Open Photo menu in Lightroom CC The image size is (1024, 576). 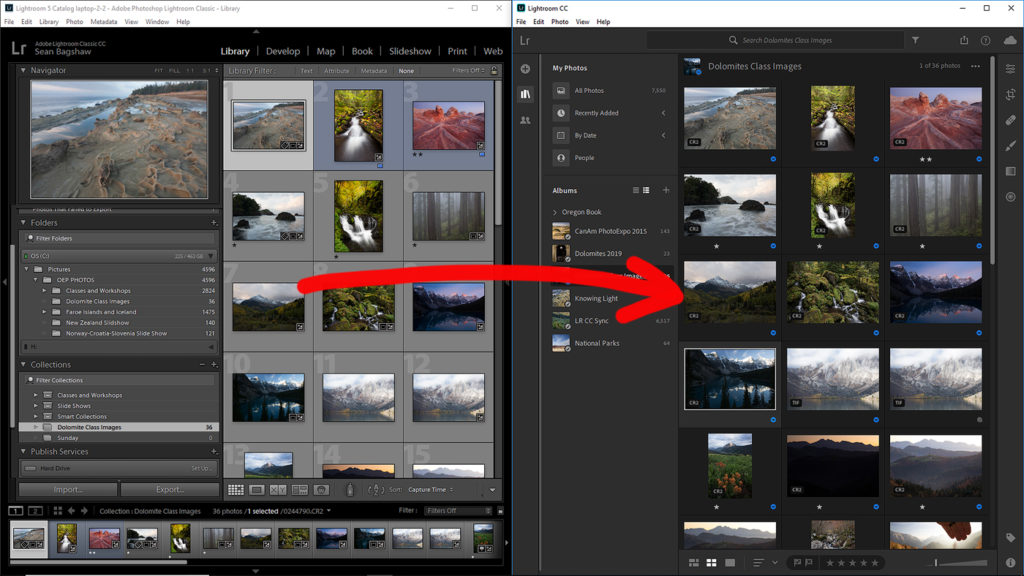click(x=560, y=22)
